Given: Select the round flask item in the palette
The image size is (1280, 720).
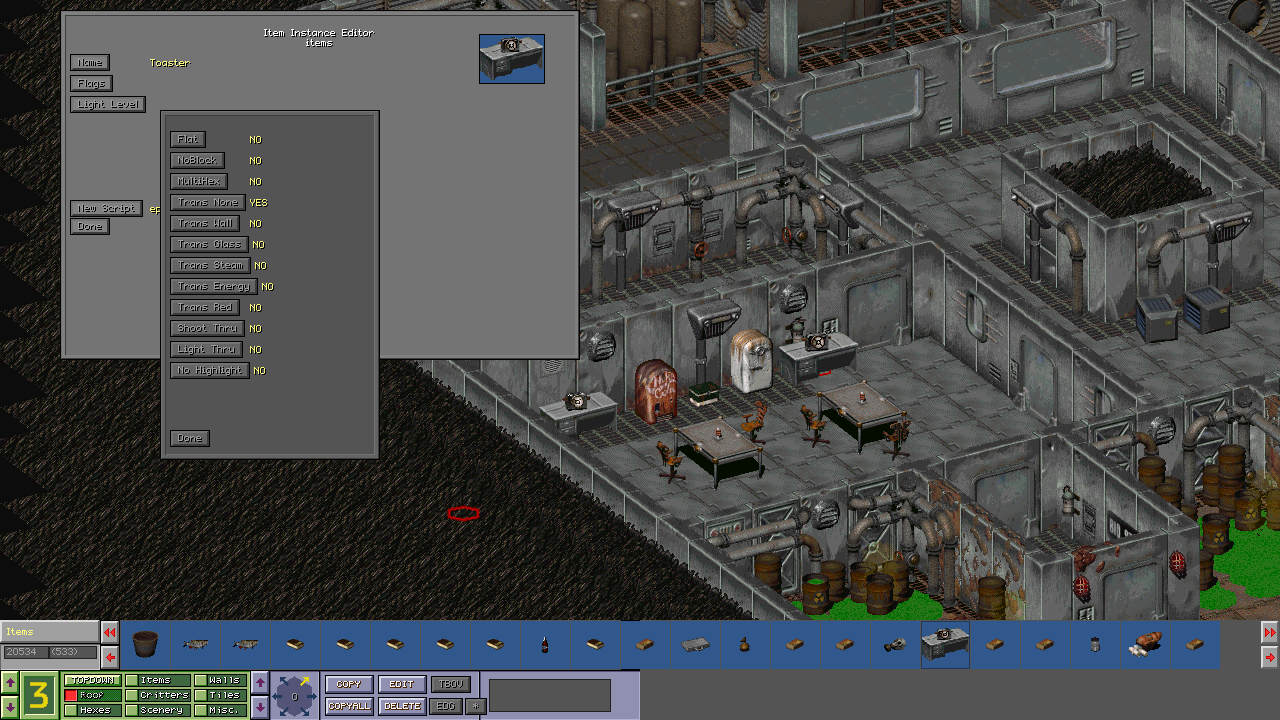Looking at the screenshot, I should [745, 645].
